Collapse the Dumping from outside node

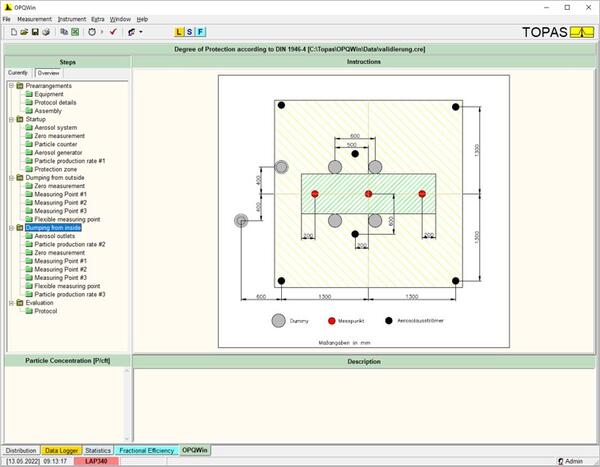pos(11,178)
